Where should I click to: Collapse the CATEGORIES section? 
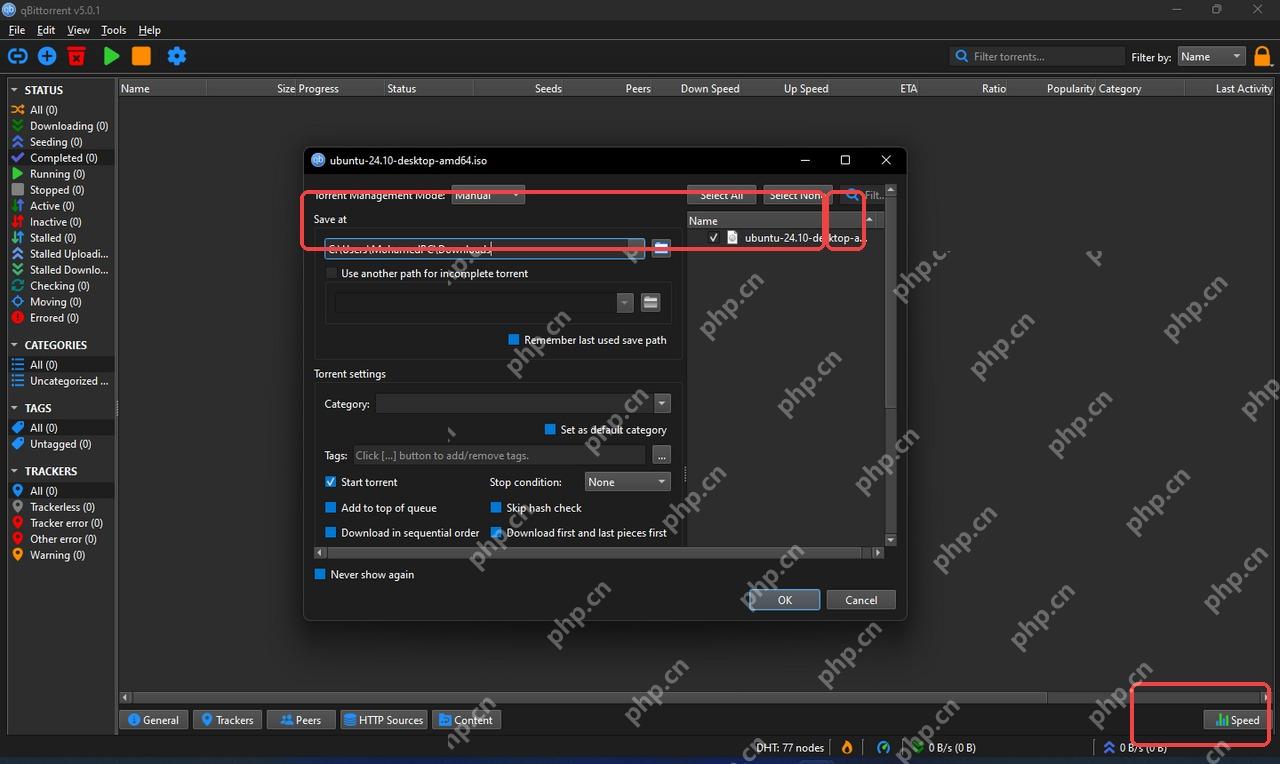click(x=15, y=345)
